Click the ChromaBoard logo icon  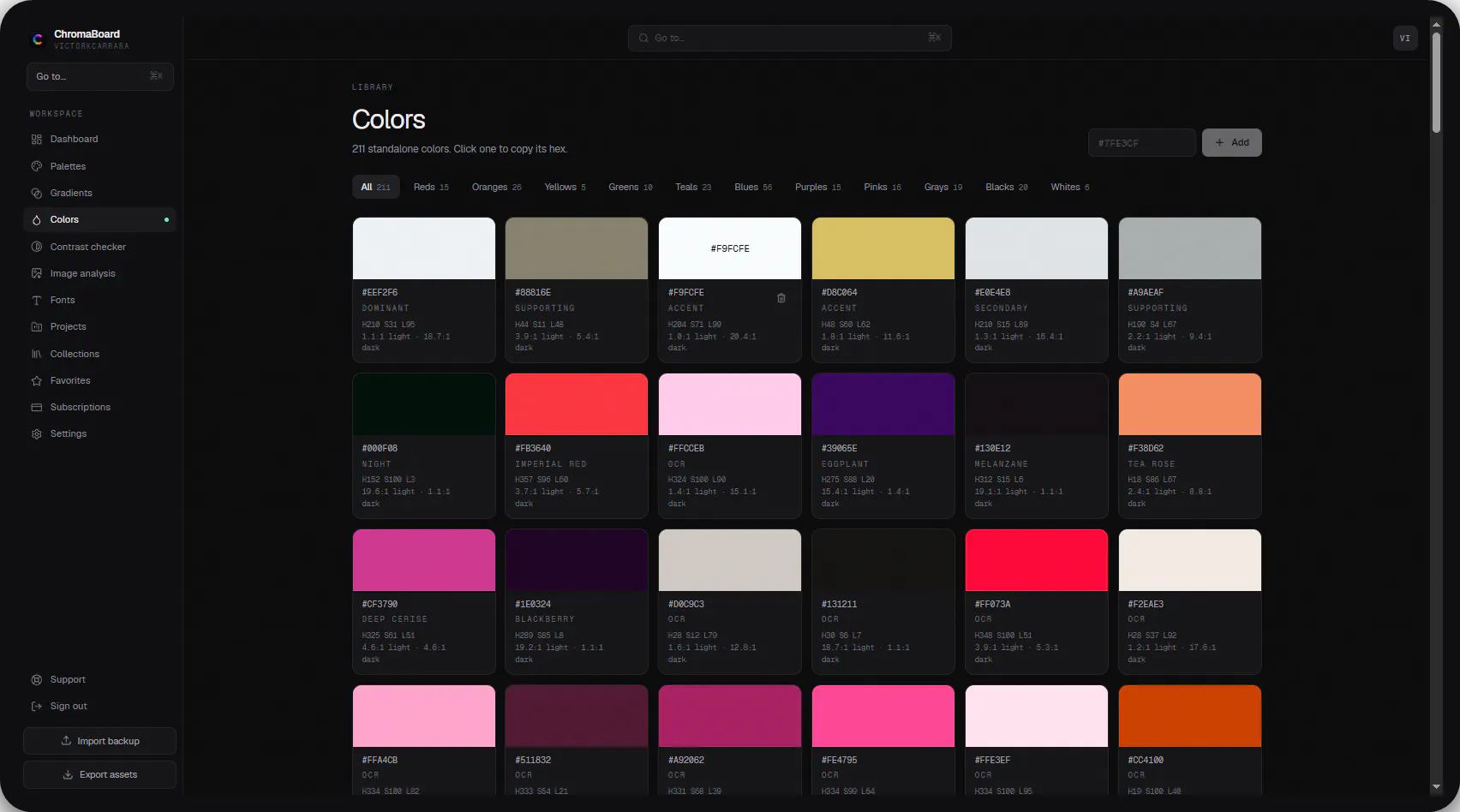tap(38, 39)
